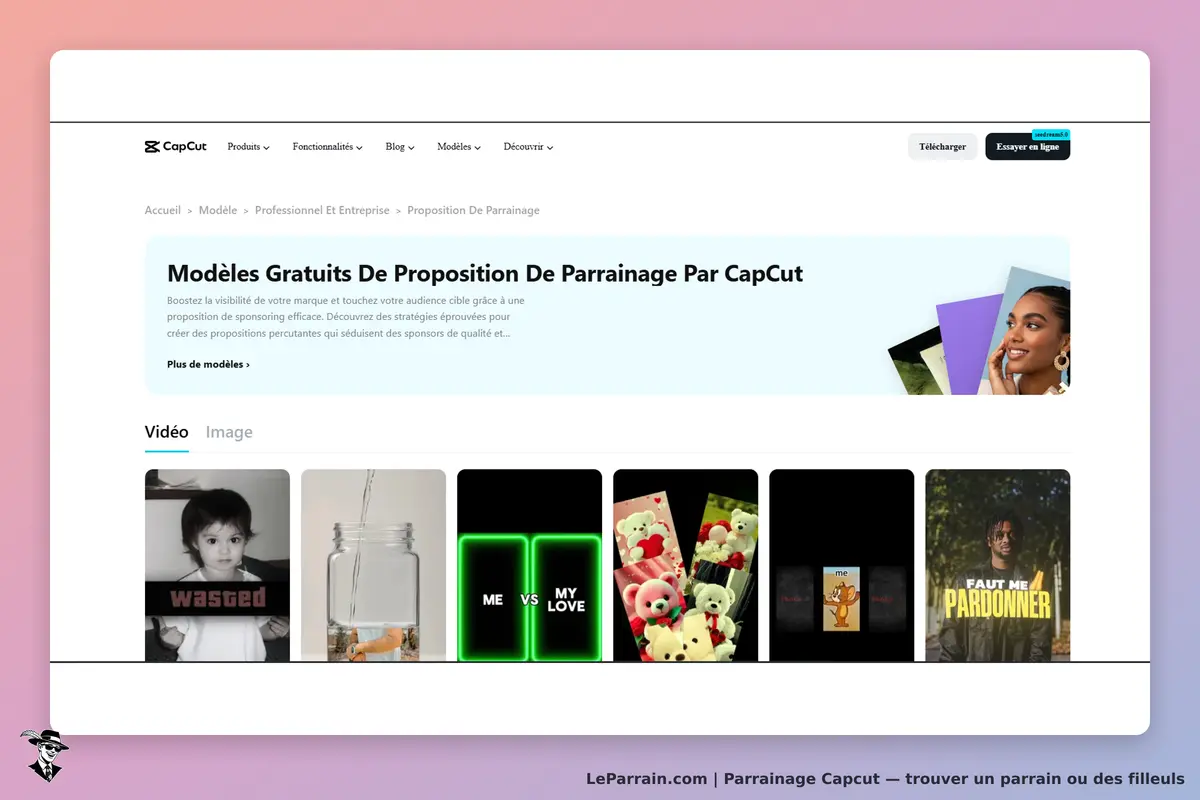1200x800 pixels.
Task: Click the Télécharger button
Action: tap(942, 147)
